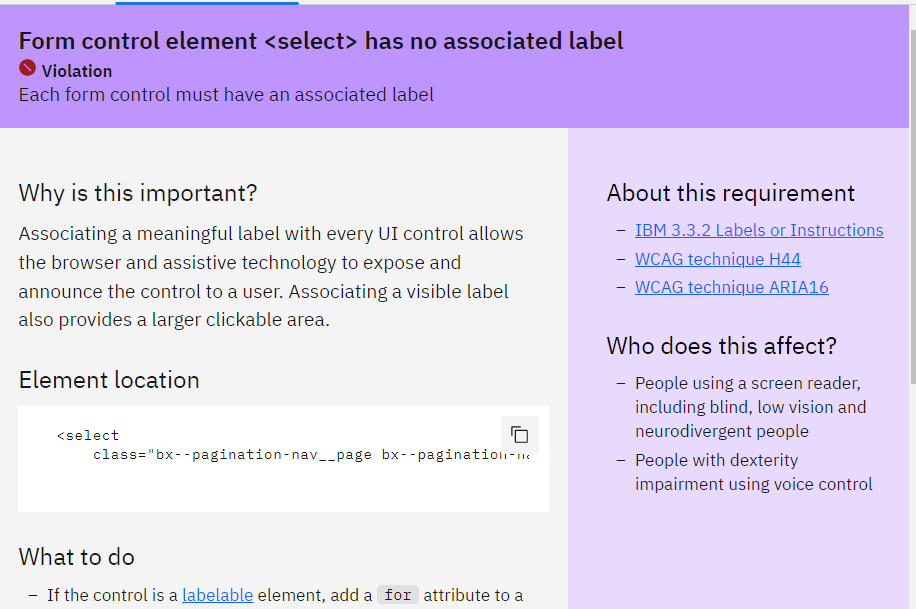Click the 'Element location' heading
The width and height of the screenshot is (916, 609).
pyautogui.click(x=109, y=380)
